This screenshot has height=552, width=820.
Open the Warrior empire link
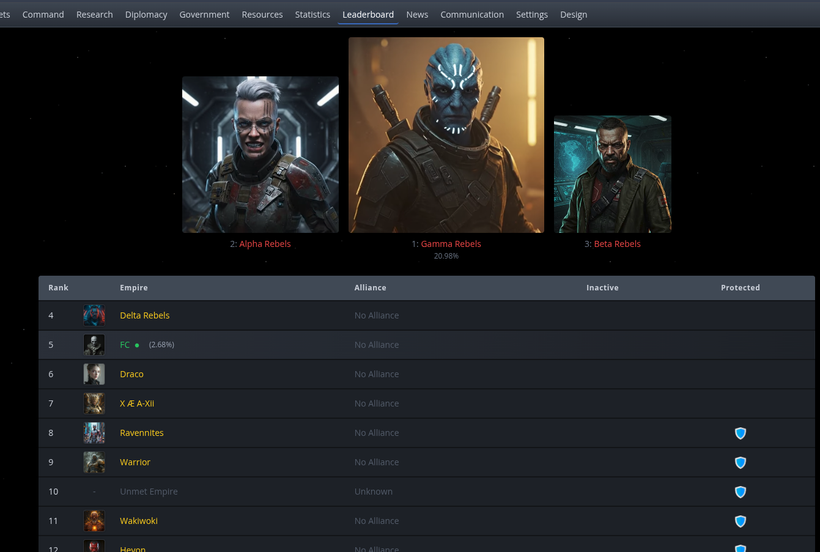click(x=135, y=462)
